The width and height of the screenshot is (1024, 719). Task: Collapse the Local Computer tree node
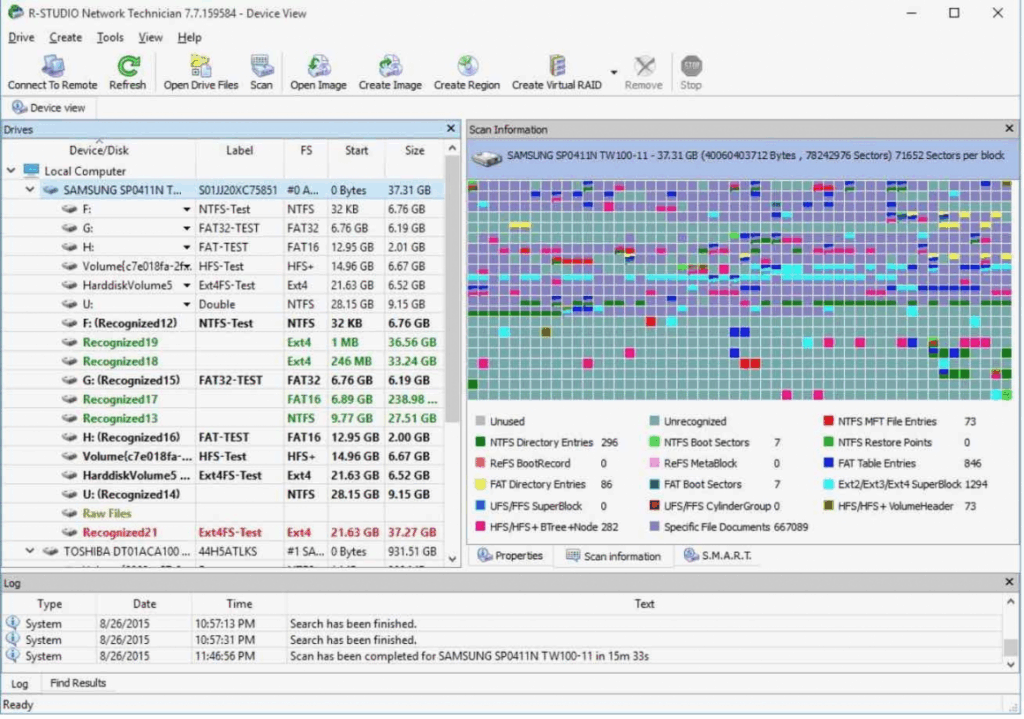click(x=11, y=171)
